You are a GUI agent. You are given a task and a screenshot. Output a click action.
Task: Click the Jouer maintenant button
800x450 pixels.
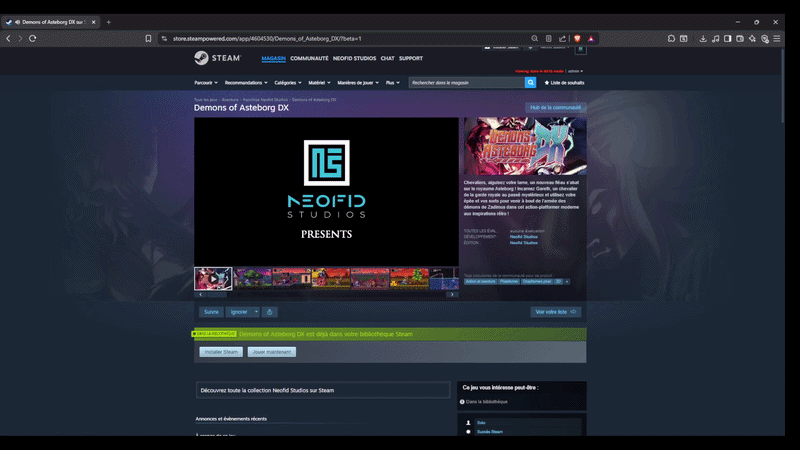tap(271, 352)
